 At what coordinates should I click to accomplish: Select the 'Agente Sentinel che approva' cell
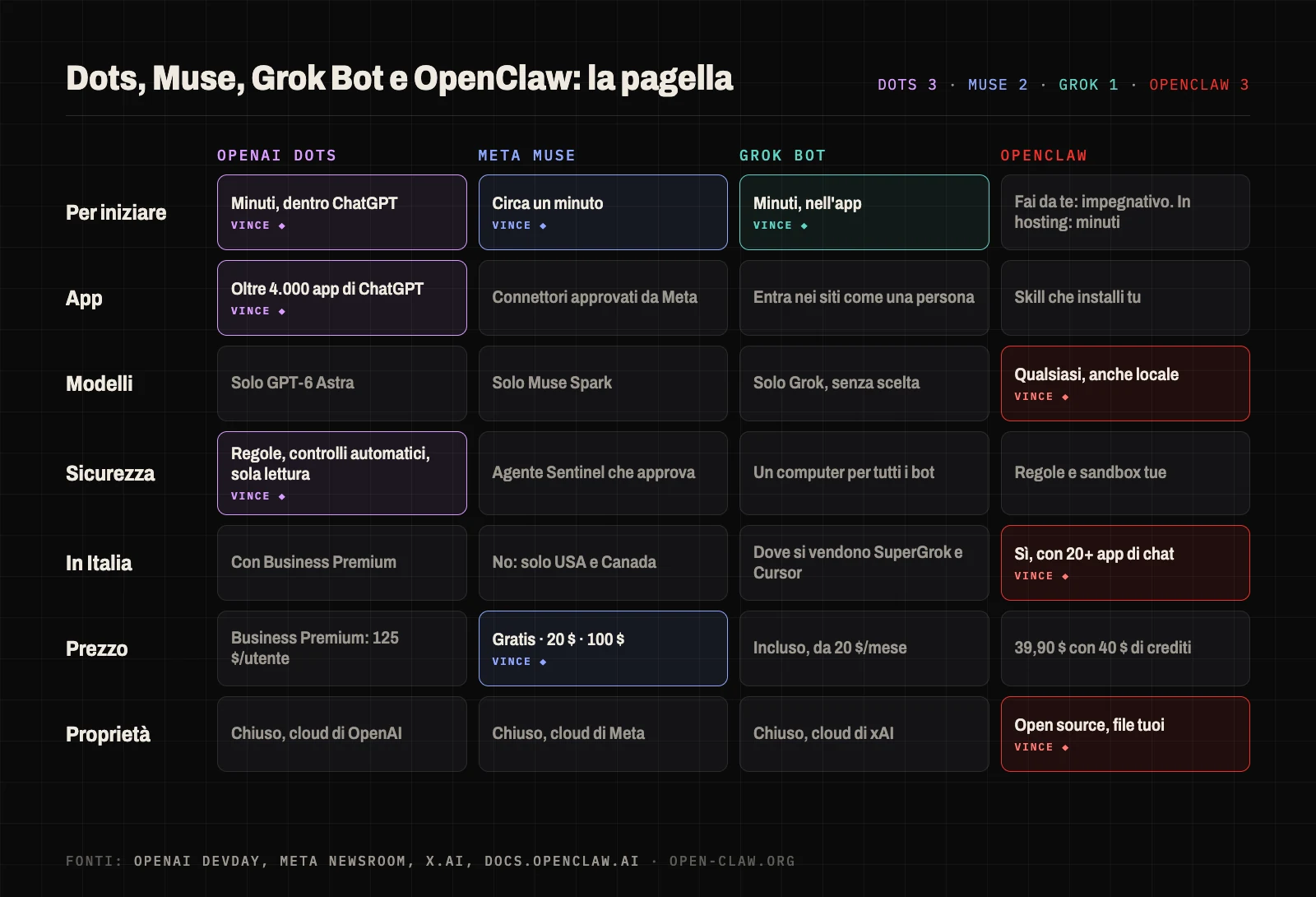[x=603, y=473]
